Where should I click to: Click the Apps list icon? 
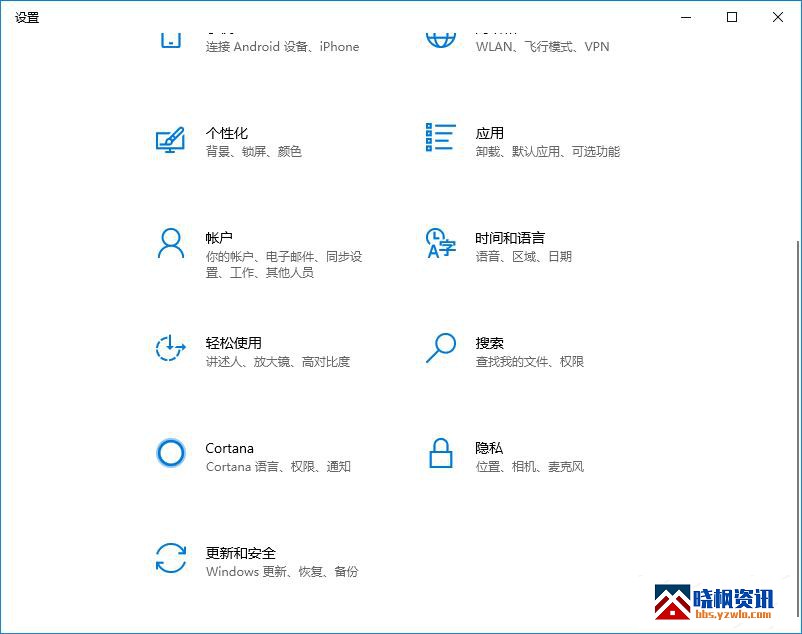pyautogui.click(x=440, y=137)
